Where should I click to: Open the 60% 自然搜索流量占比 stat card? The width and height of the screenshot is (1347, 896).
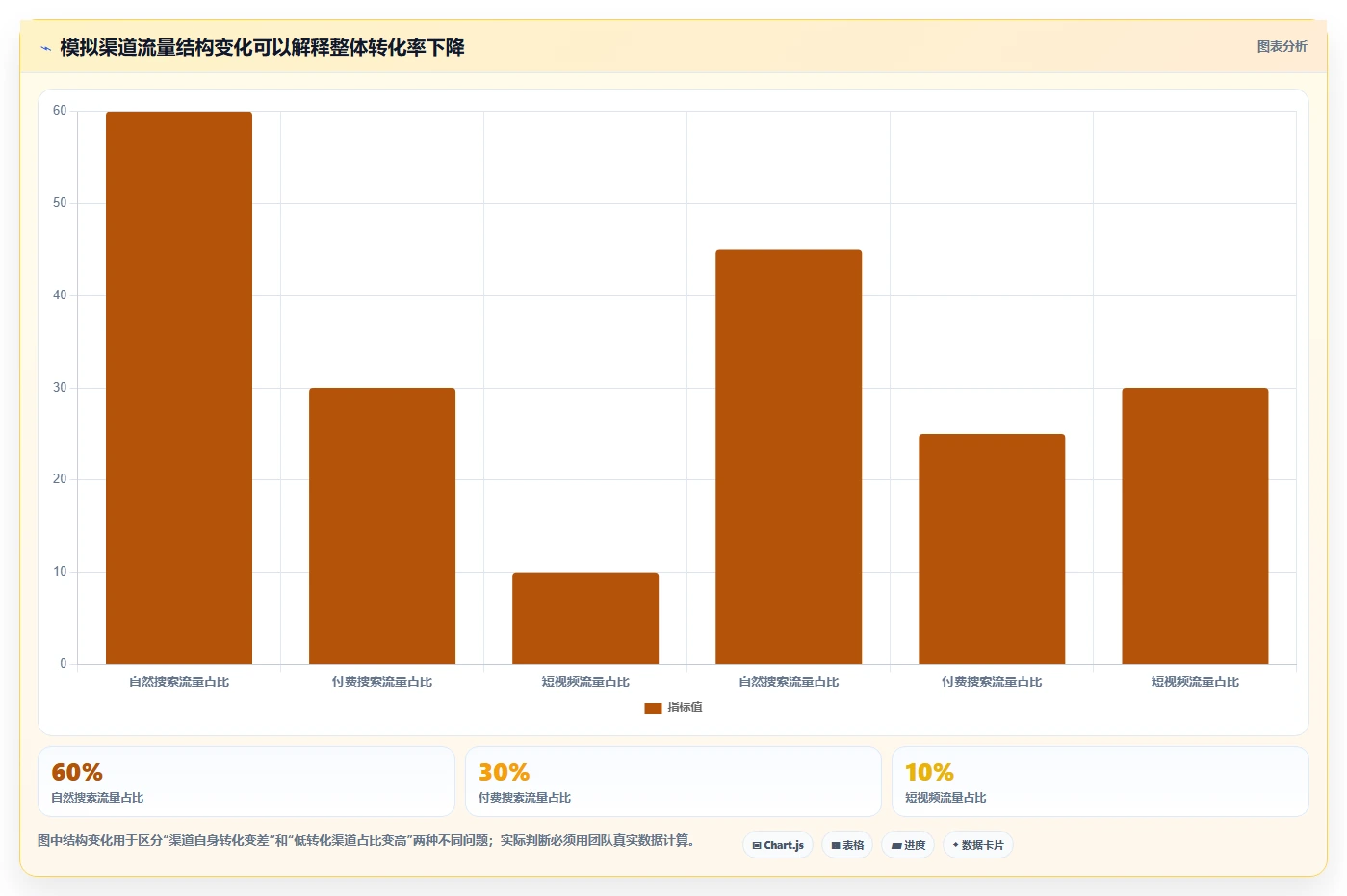(246, 781)
